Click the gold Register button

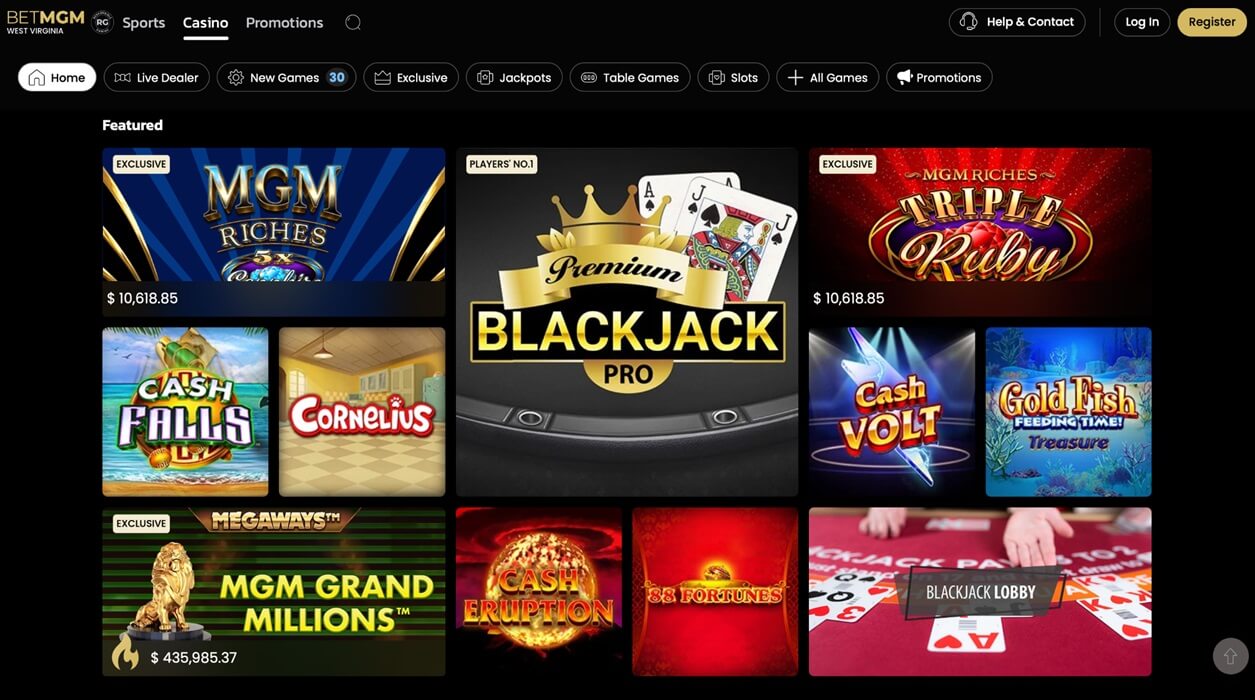coord(1212,22)
